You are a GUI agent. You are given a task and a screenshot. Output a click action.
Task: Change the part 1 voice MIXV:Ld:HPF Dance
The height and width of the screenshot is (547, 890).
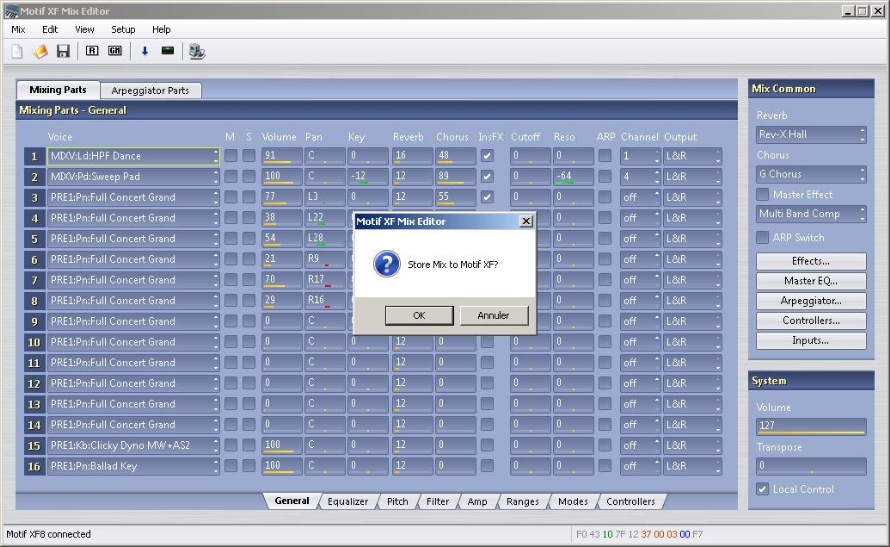[133, 156]
